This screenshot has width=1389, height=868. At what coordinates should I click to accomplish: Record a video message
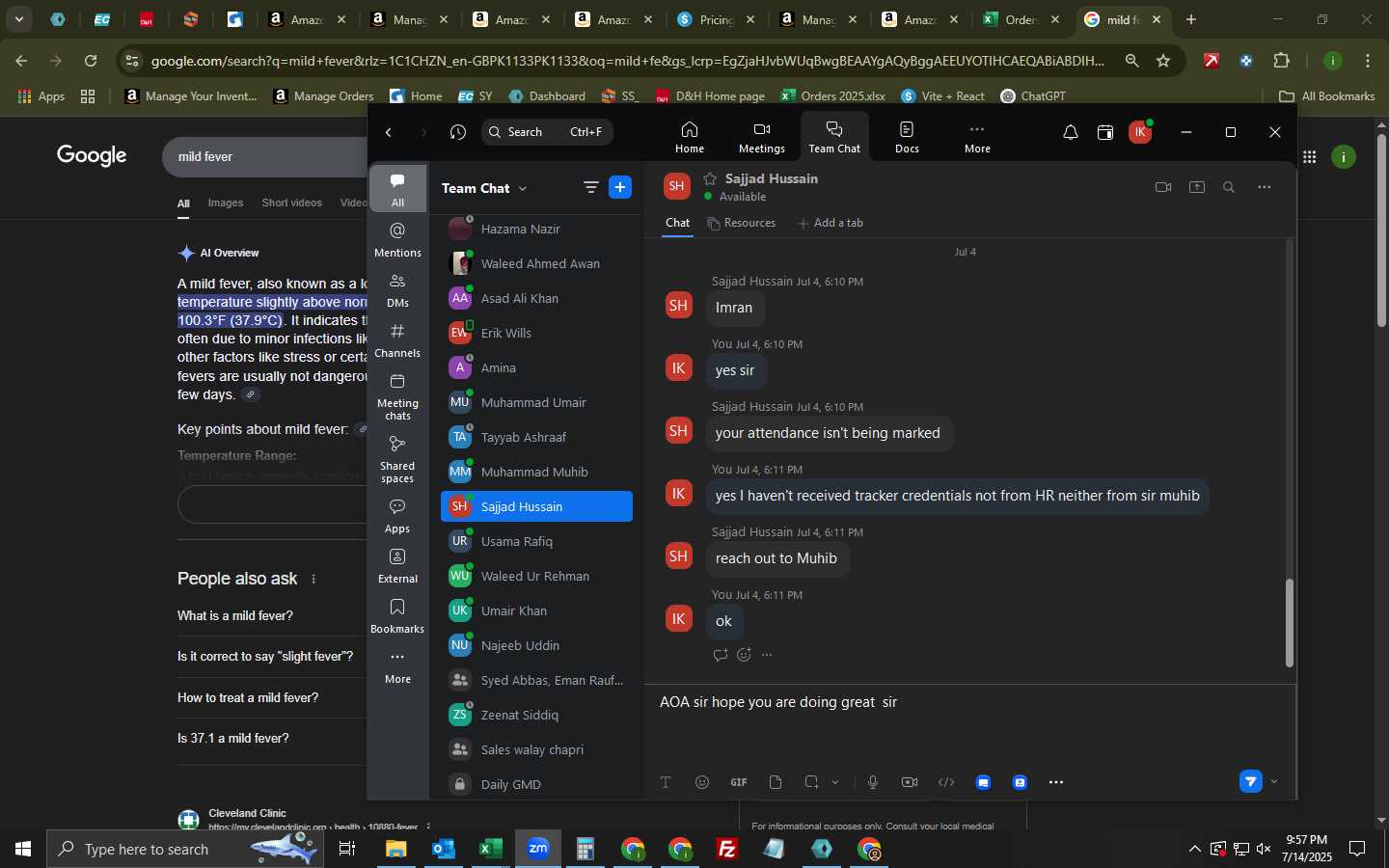tap(910, 782)
